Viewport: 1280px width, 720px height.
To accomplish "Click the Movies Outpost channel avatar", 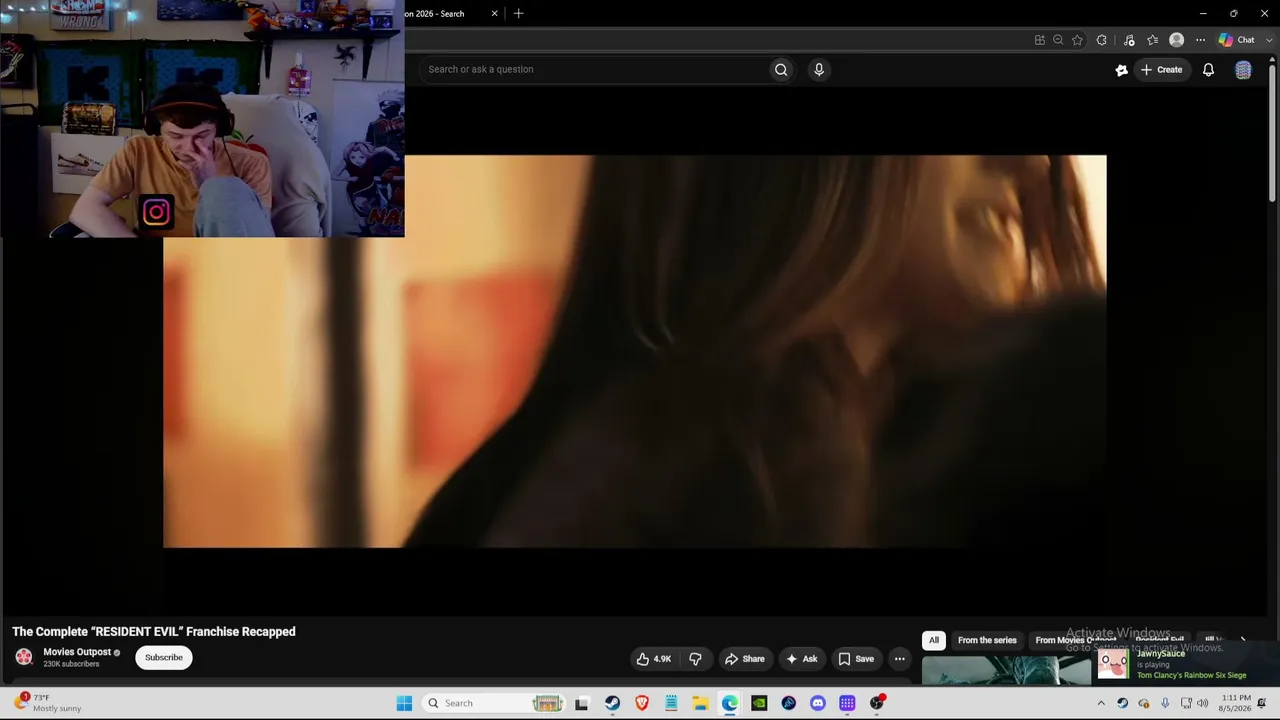I will click(x=24, y=657).
